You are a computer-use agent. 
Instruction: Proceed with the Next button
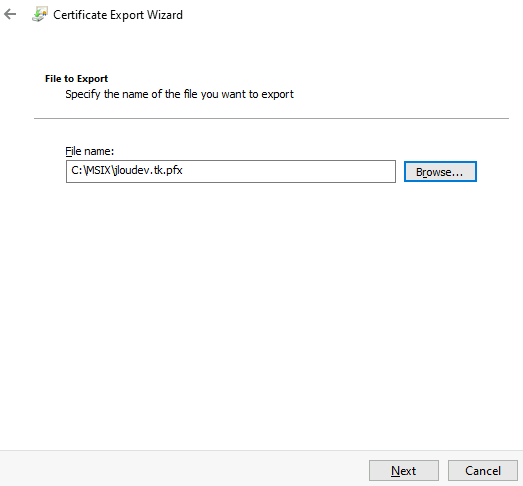pyautogui.click(x=404, y=471)
